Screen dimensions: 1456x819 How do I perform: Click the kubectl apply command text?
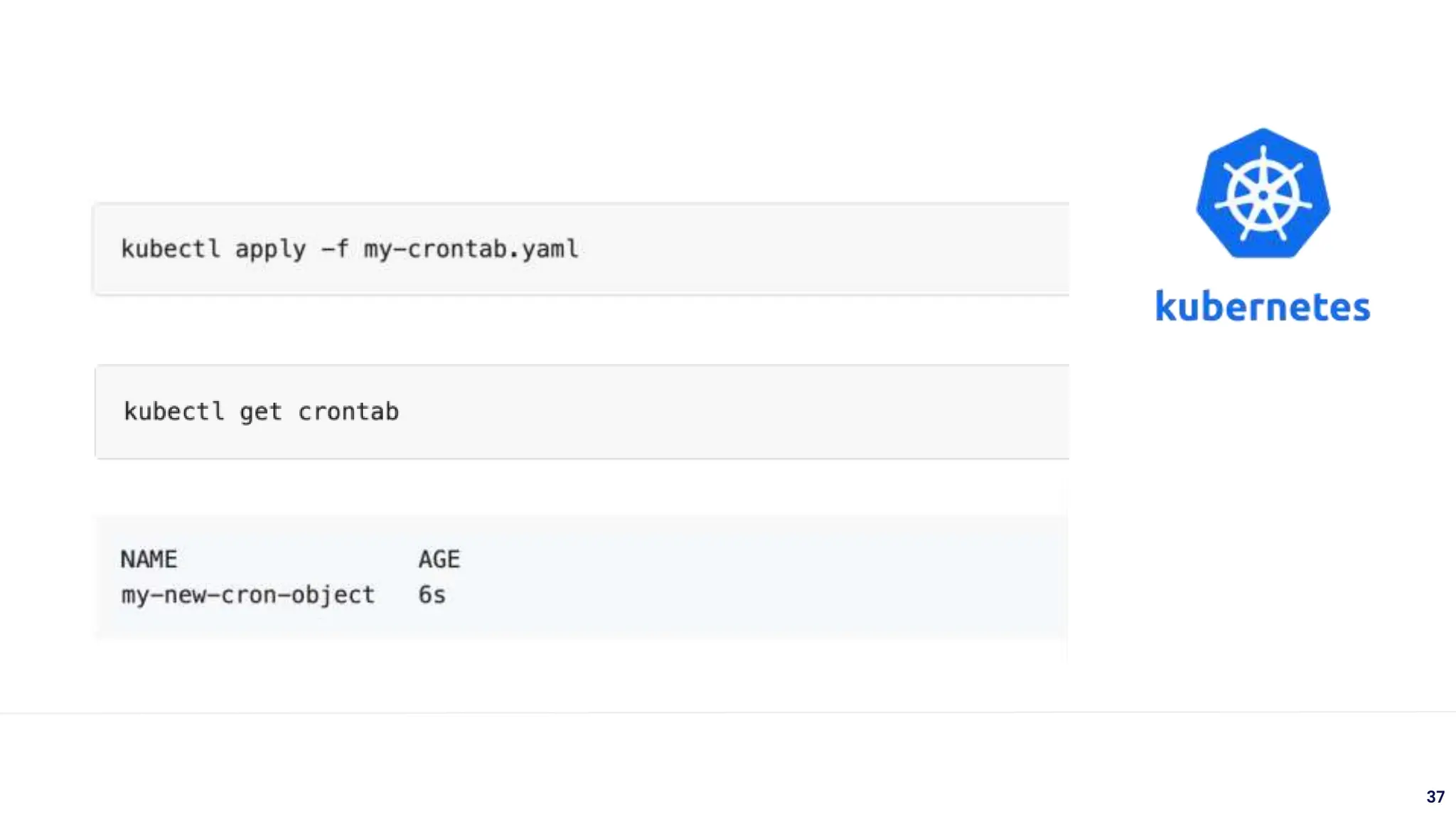(x=350, y=249)
